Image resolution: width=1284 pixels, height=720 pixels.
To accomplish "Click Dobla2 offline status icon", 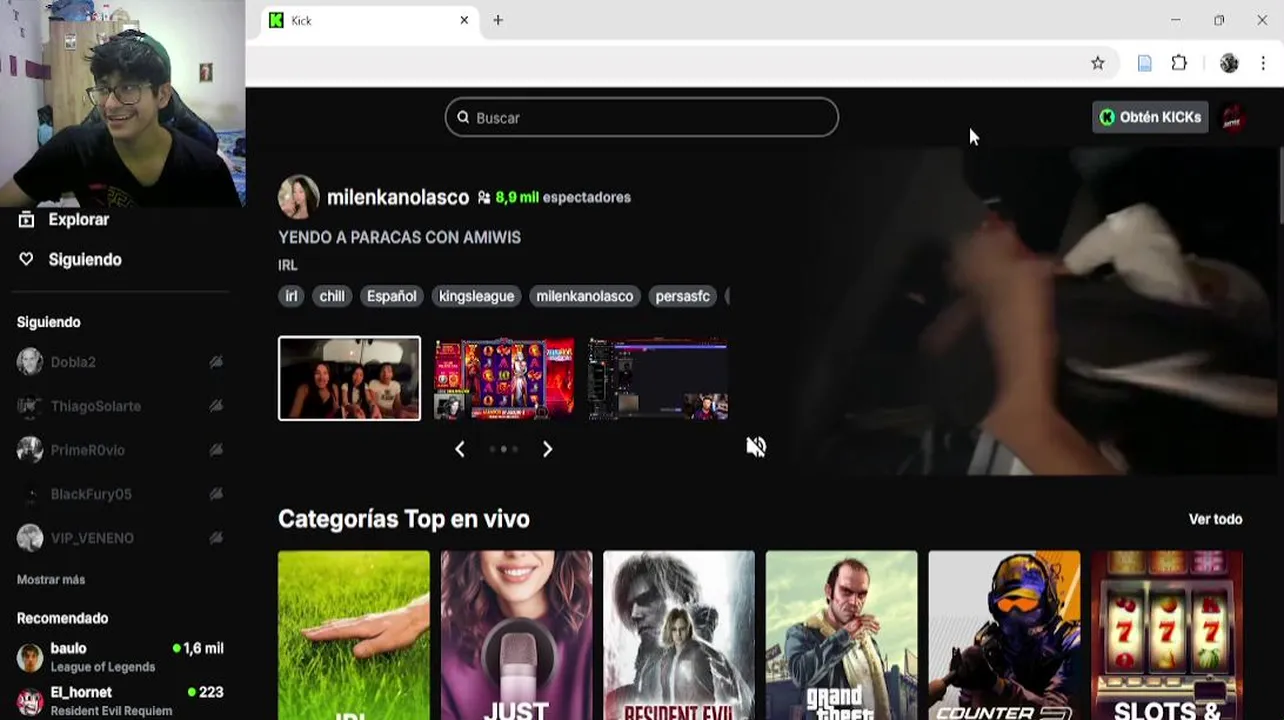I will [x=216, y=362].
